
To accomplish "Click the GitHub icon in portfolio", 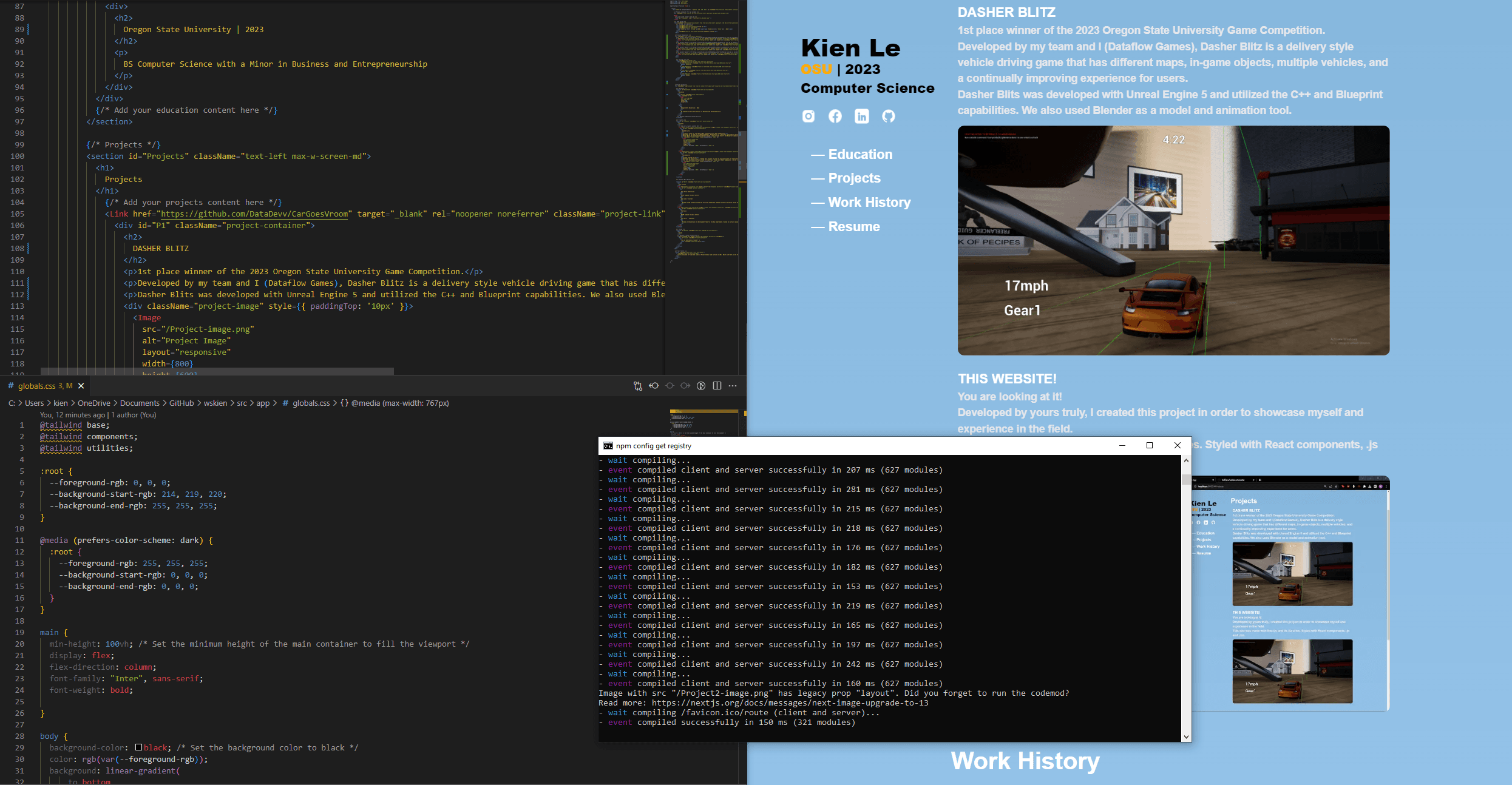I will 887,115.
